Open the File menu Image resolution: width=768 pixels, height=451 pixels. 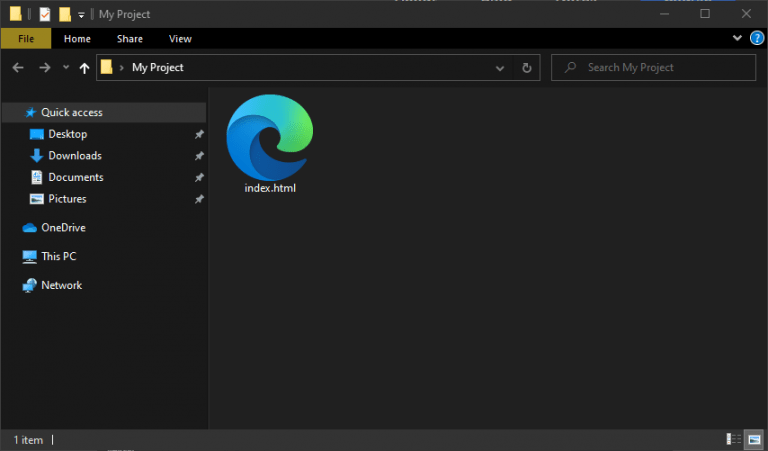[x=27, y=38]
